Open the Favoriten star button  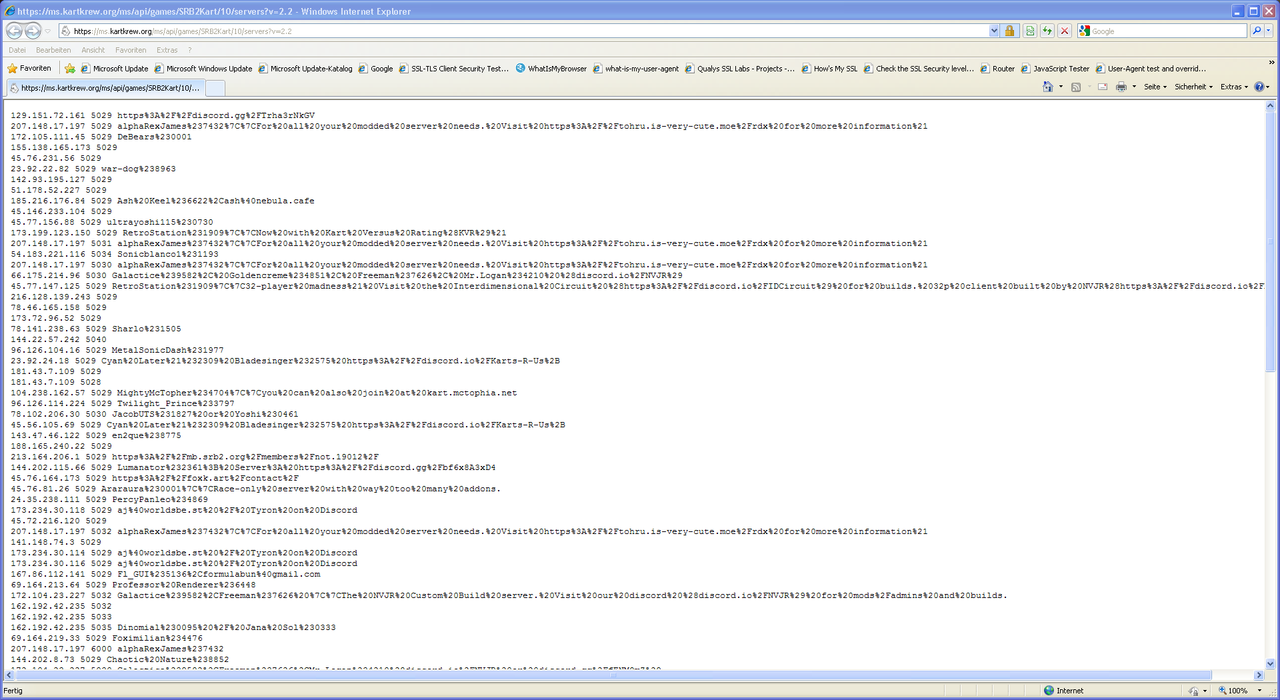coord(29,69)
